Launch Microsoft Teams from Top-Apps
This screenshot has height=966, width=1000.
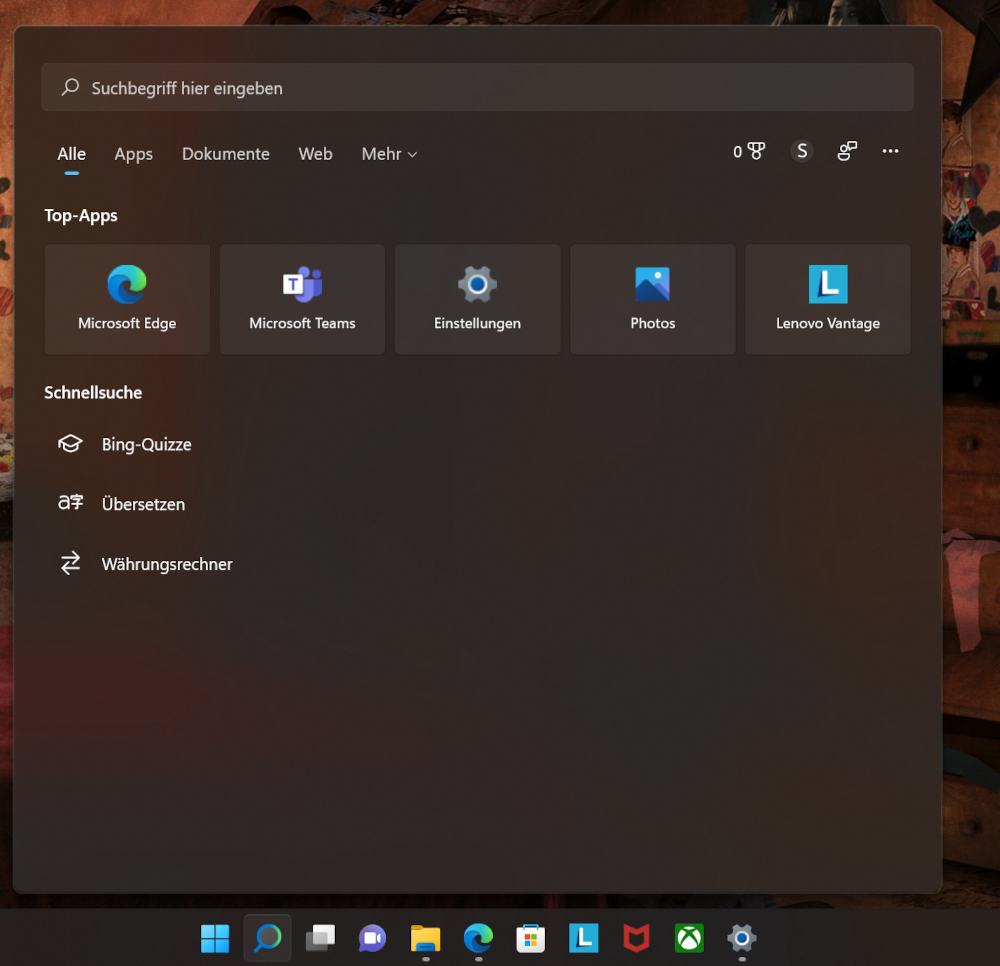pyautogui.click(x=302, y=299)
